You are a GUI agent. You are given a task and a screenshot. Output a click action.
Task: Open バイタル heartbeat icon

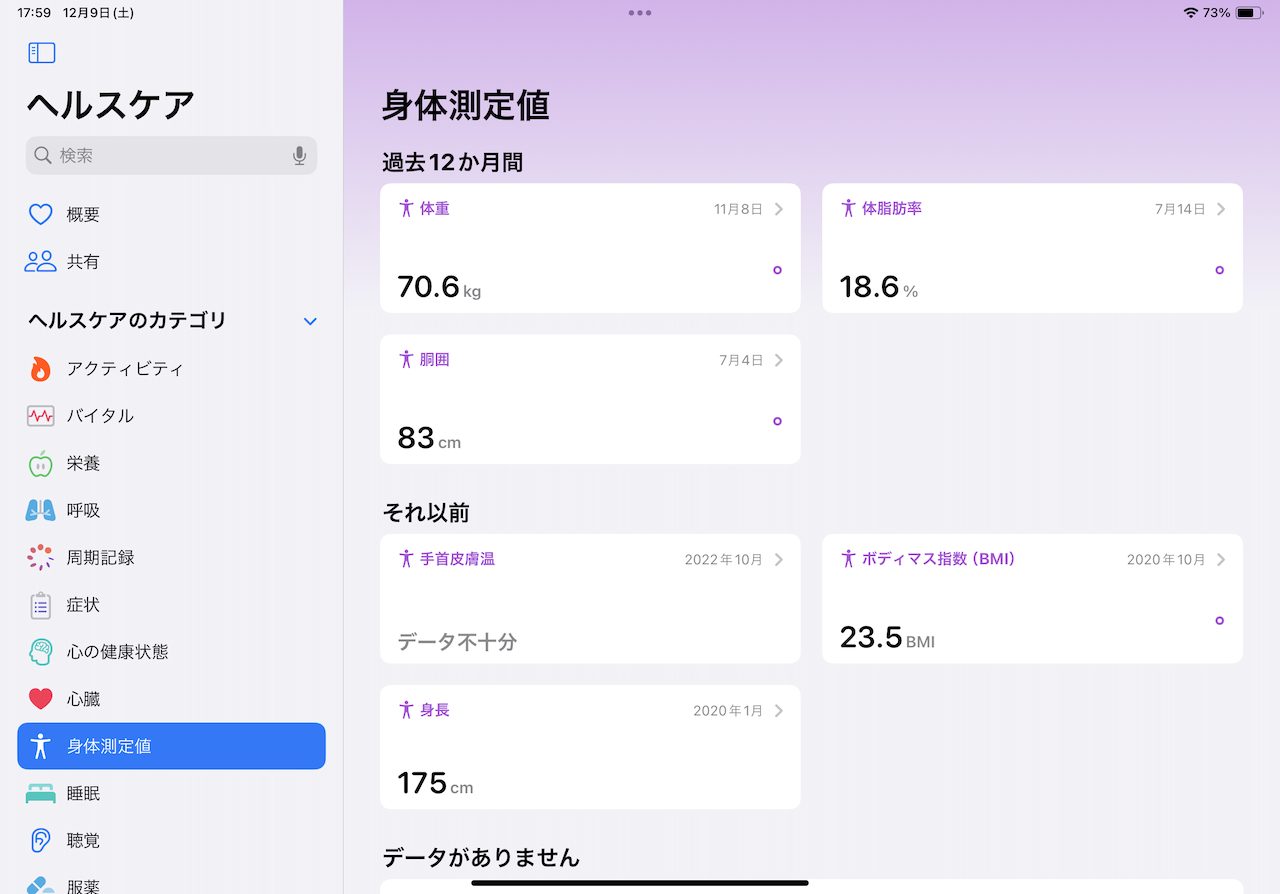(x=40, y=416)
